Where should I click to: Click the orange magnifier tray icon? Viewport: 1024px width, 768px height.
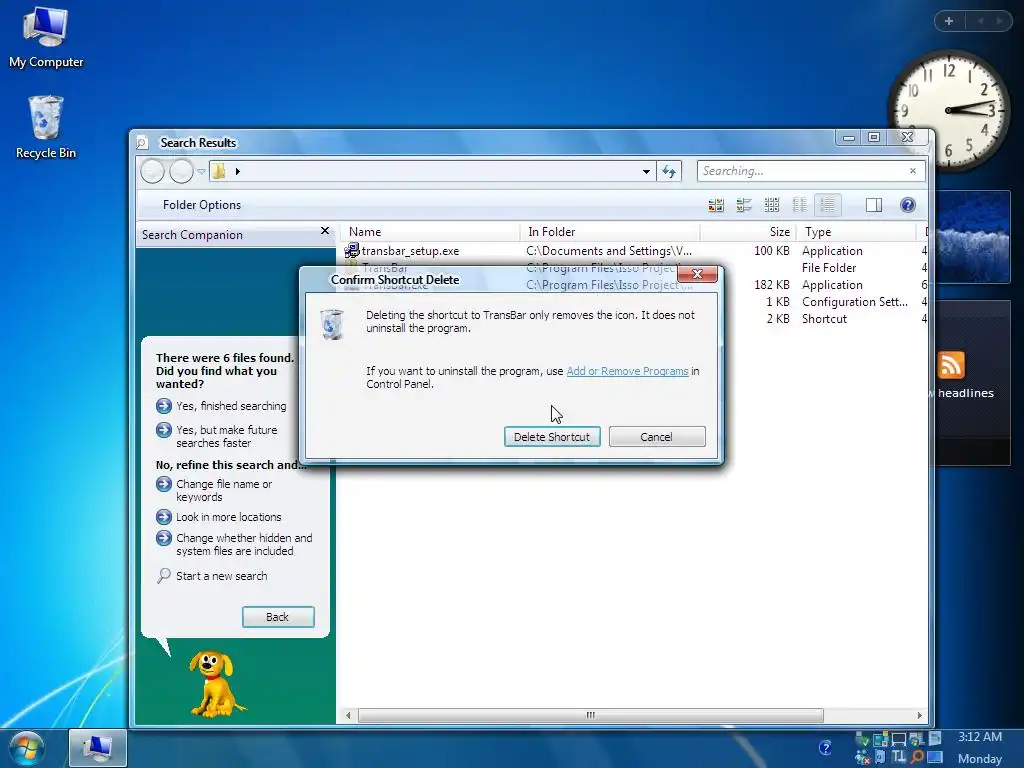[918, 756]
